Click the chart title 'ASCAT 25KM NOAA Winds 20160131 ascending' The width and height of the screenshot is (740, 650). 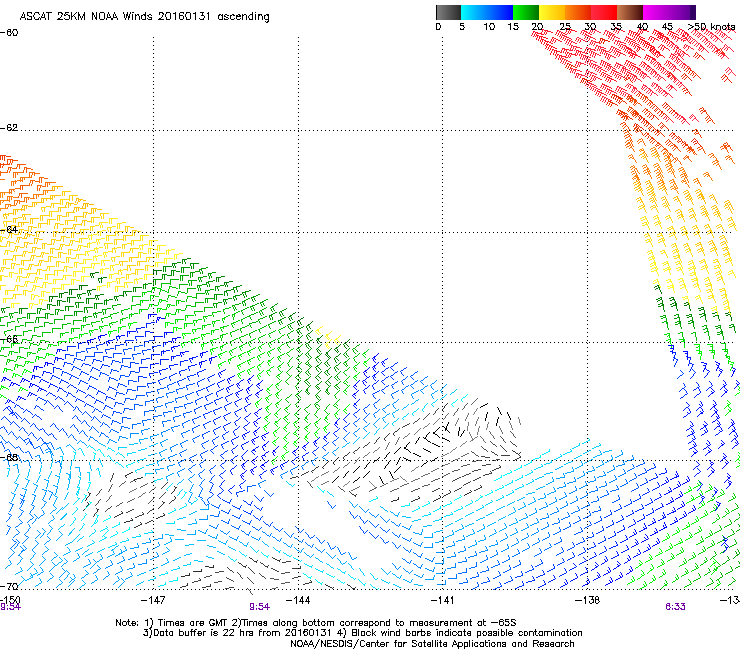pyautogui.click(x=144, y=17)
